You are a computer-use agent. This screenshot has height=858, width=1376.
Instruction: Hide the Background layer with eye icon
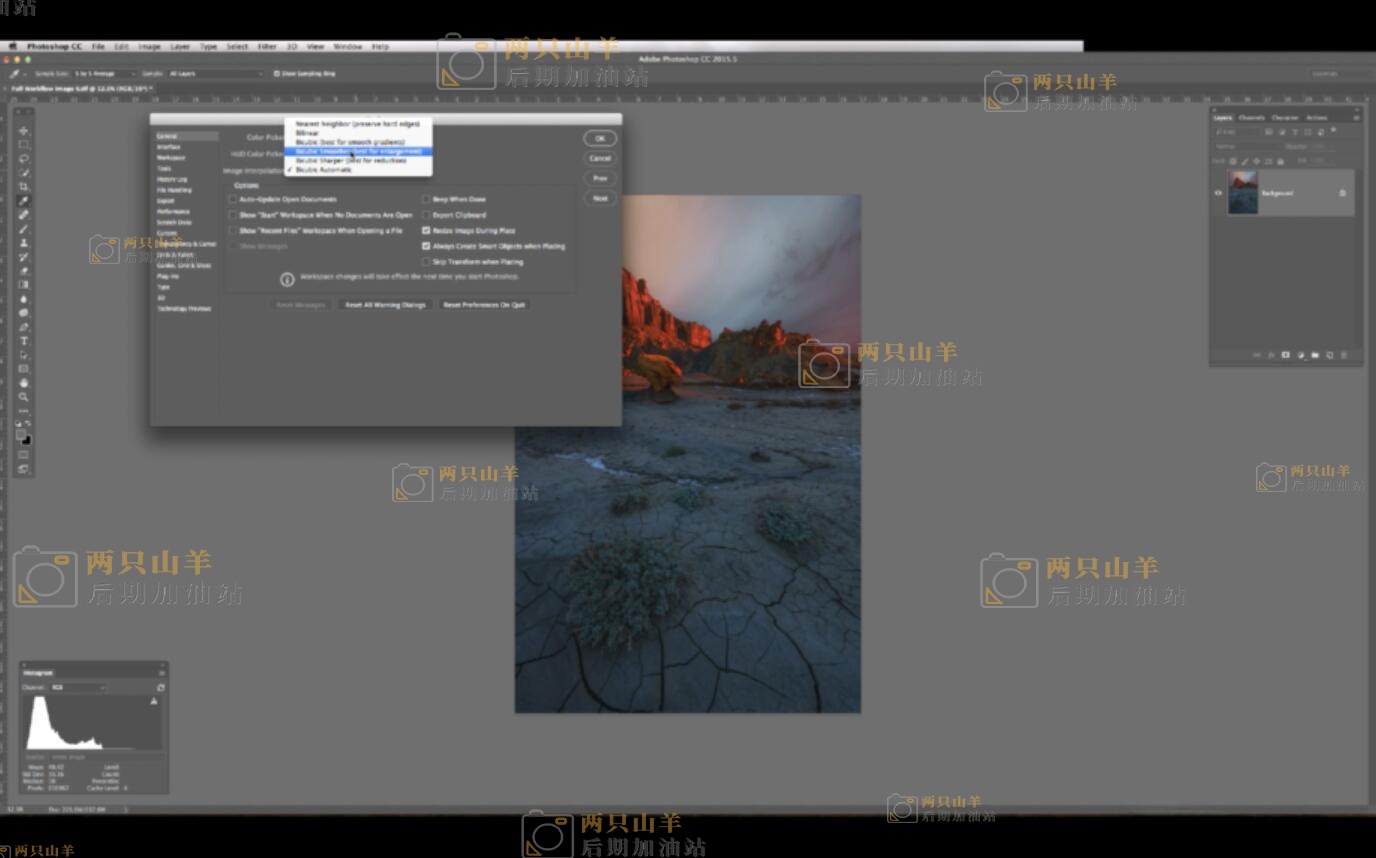(x=1218, y=193)
